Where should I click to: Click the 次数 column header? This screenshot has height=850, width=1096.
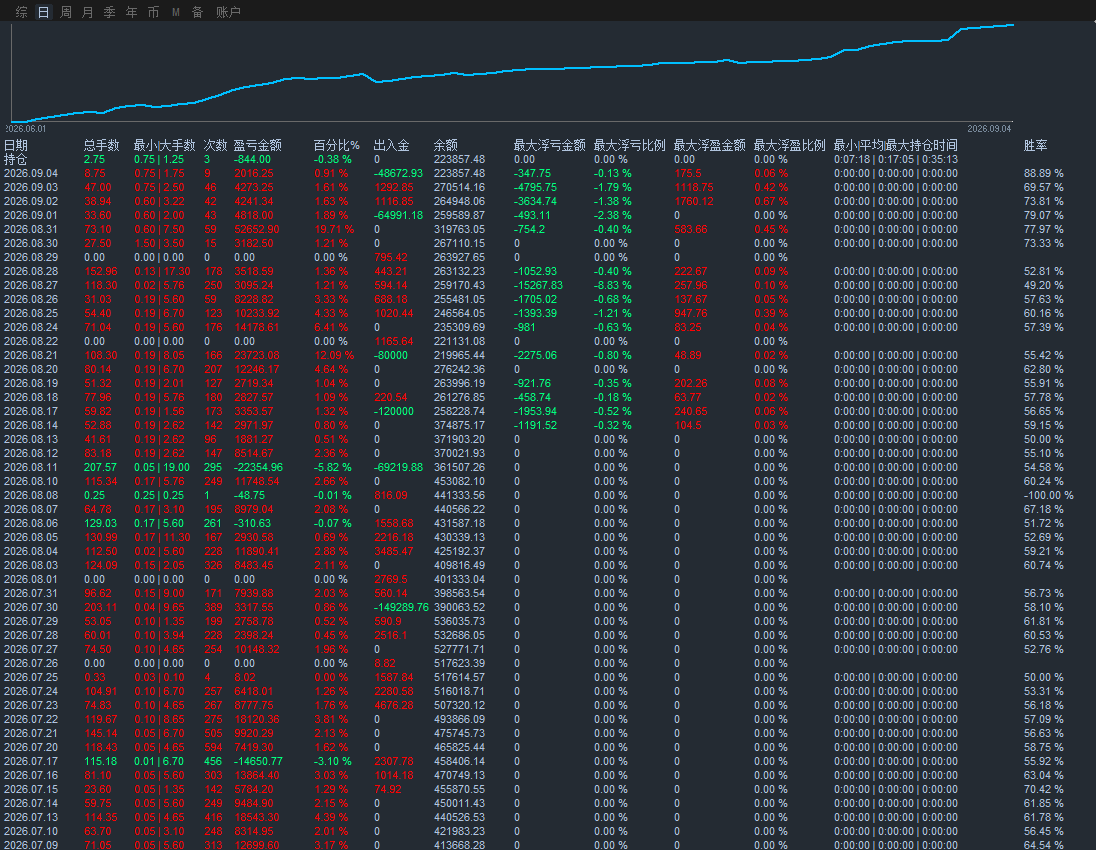(x=215, y=145)
